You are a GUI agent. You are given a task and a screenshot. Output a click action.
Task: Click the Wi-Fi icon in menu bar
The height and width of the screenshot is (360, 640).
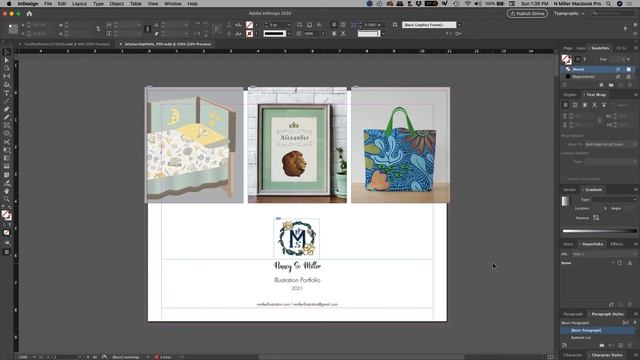(467, 4)
